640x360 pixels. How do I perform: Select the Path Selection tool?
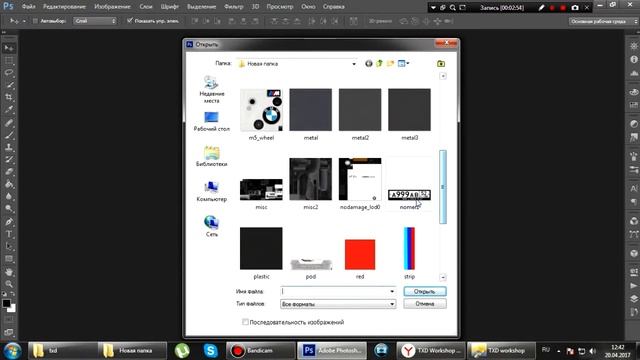(9, 247)
